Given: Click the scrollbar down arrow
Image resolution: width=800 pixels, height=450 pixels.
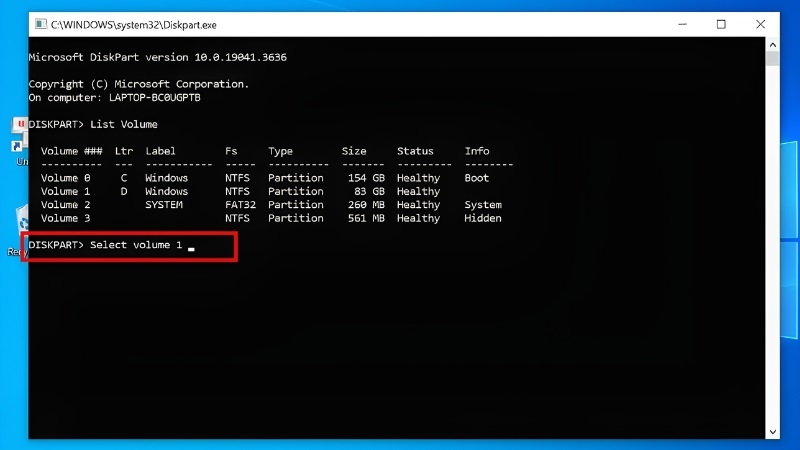Looking at the screenshot, I should (x=772, y=432).
